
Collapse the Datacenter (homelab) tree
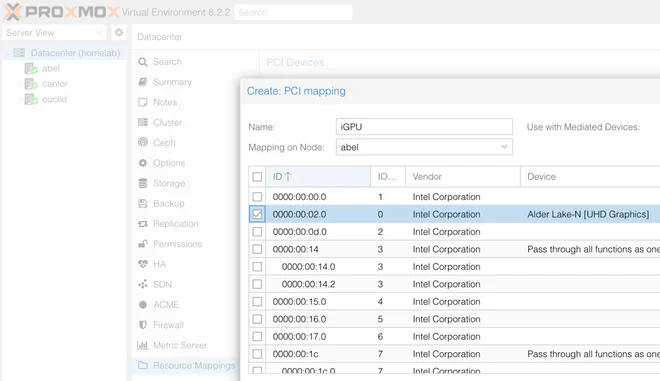click(8, 53)
